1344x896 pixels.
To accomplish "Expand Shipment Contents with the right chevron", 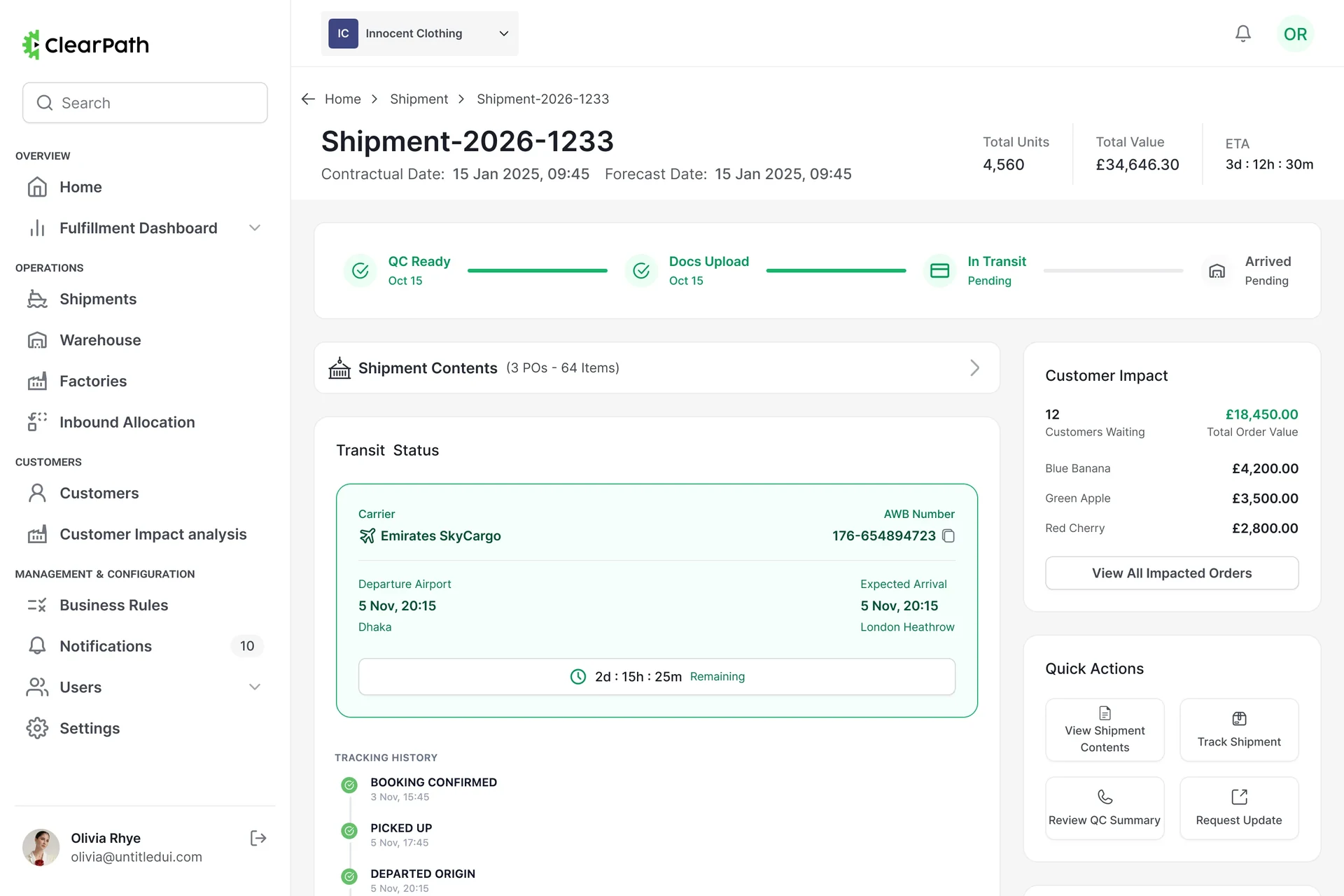I will 974,367.
